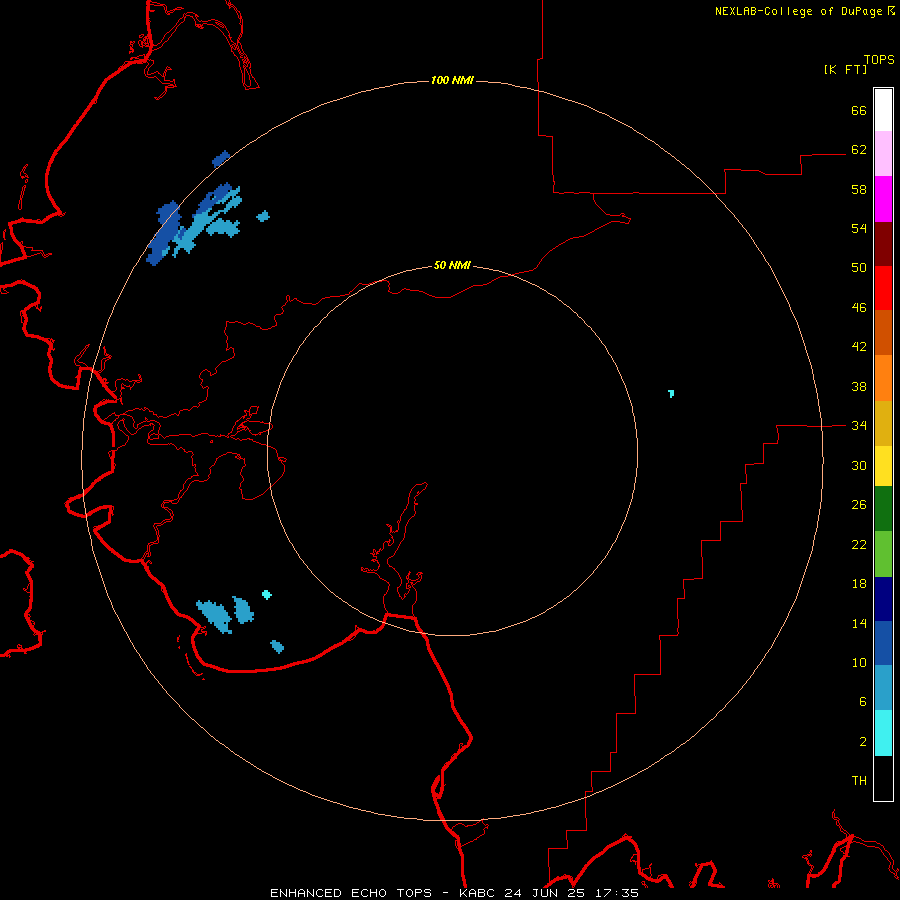
Task: Click the legend value '54'
Action: (x=859, y=228)
